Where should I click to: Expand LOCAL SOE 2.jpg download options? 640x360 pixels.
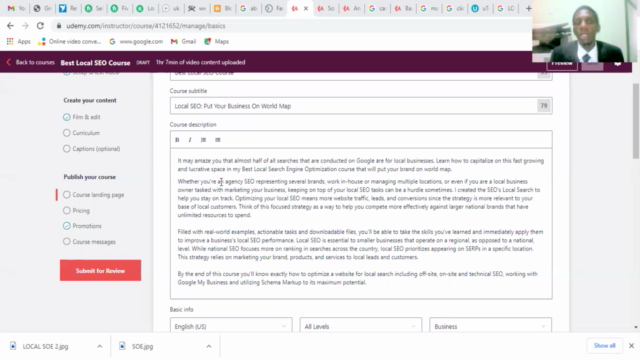(x=100, y=346)
